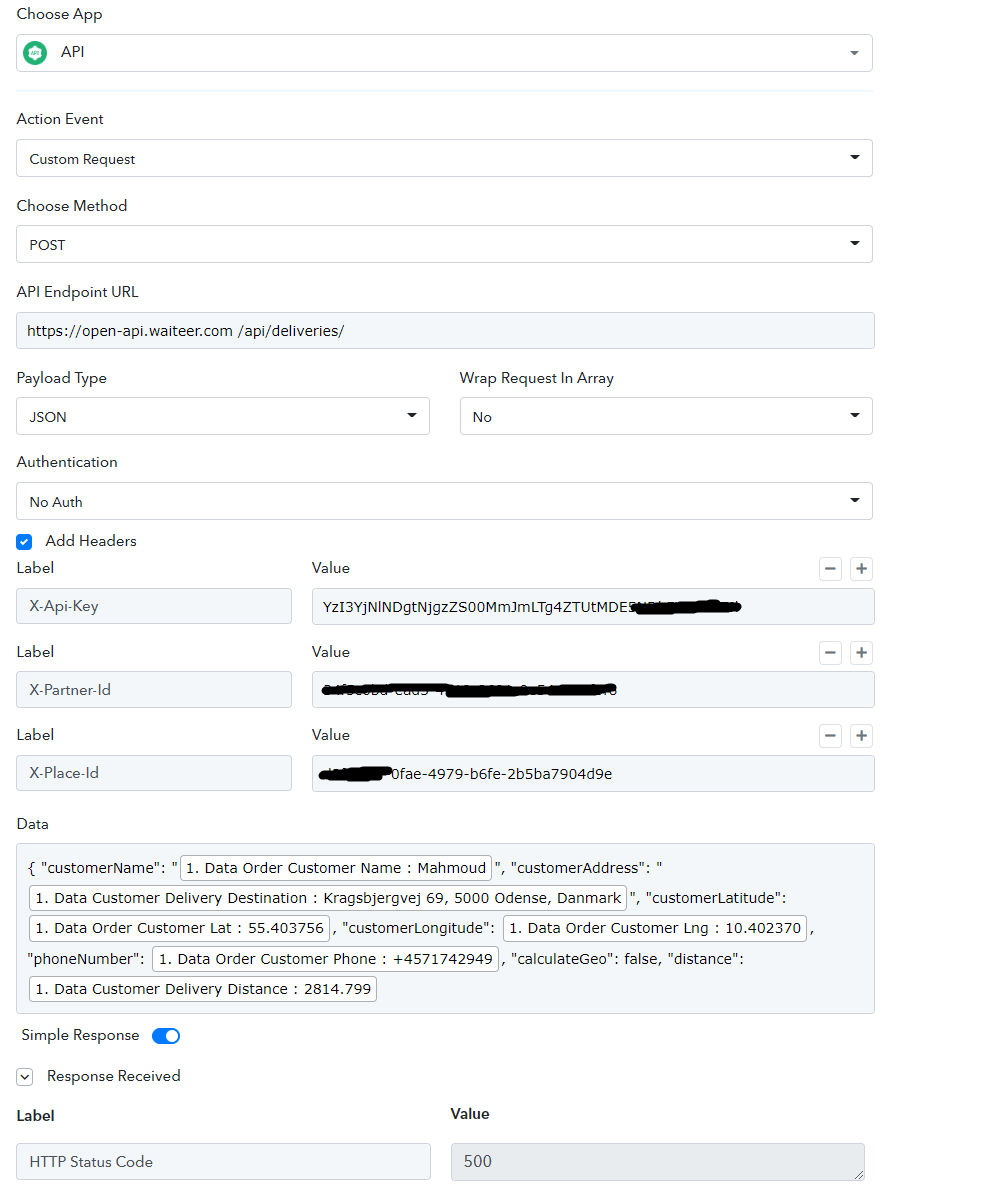Click the HTTP Status Code value box
Image resolution: width=989 pixels, height=1194 pixels.
[658, 1162]
